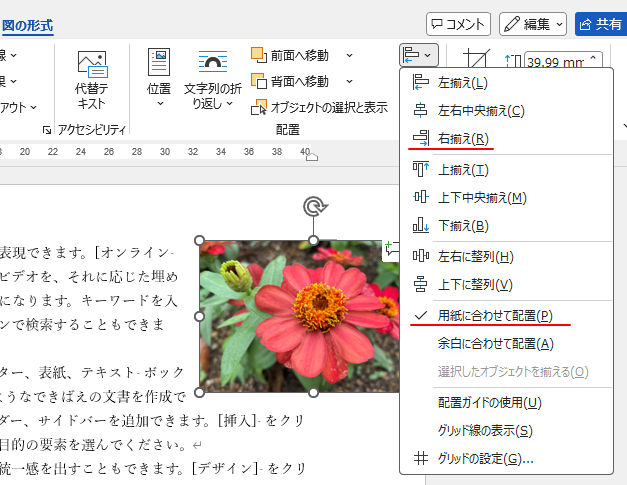Toggle 用紙に合わせて配置(P) checked option
The image size is (627, 485).
coord(506,316)
